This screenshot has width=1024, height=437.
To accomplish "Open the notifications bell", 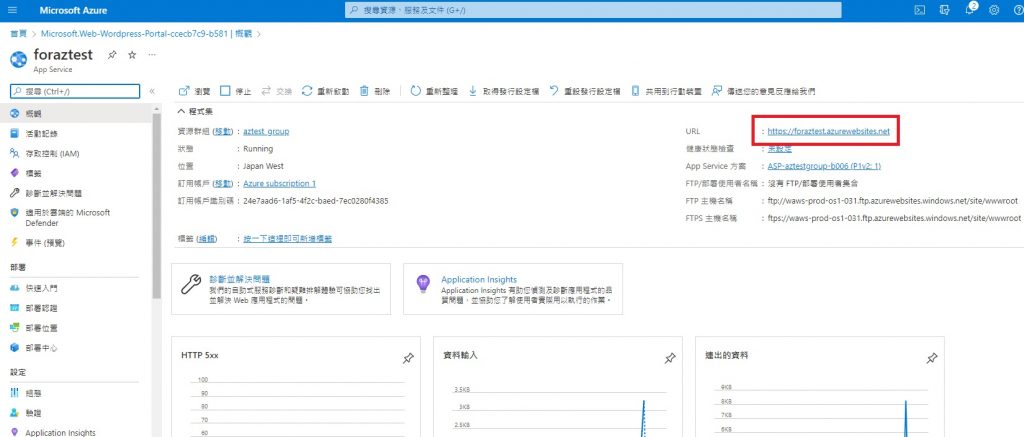I will pos(970,10).
